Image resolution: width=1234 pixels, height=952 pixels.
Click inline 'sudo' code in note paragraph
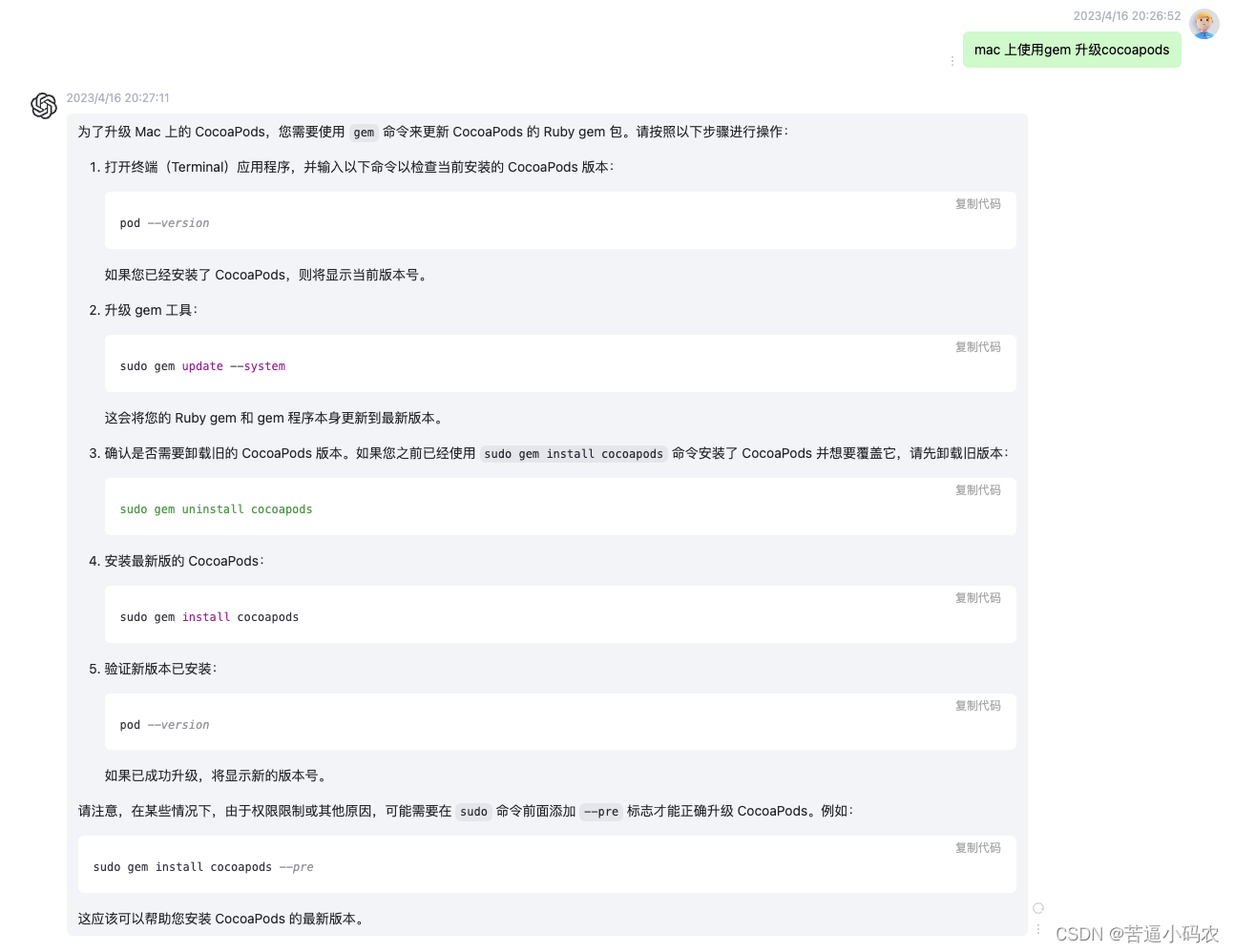click(473, 812)
